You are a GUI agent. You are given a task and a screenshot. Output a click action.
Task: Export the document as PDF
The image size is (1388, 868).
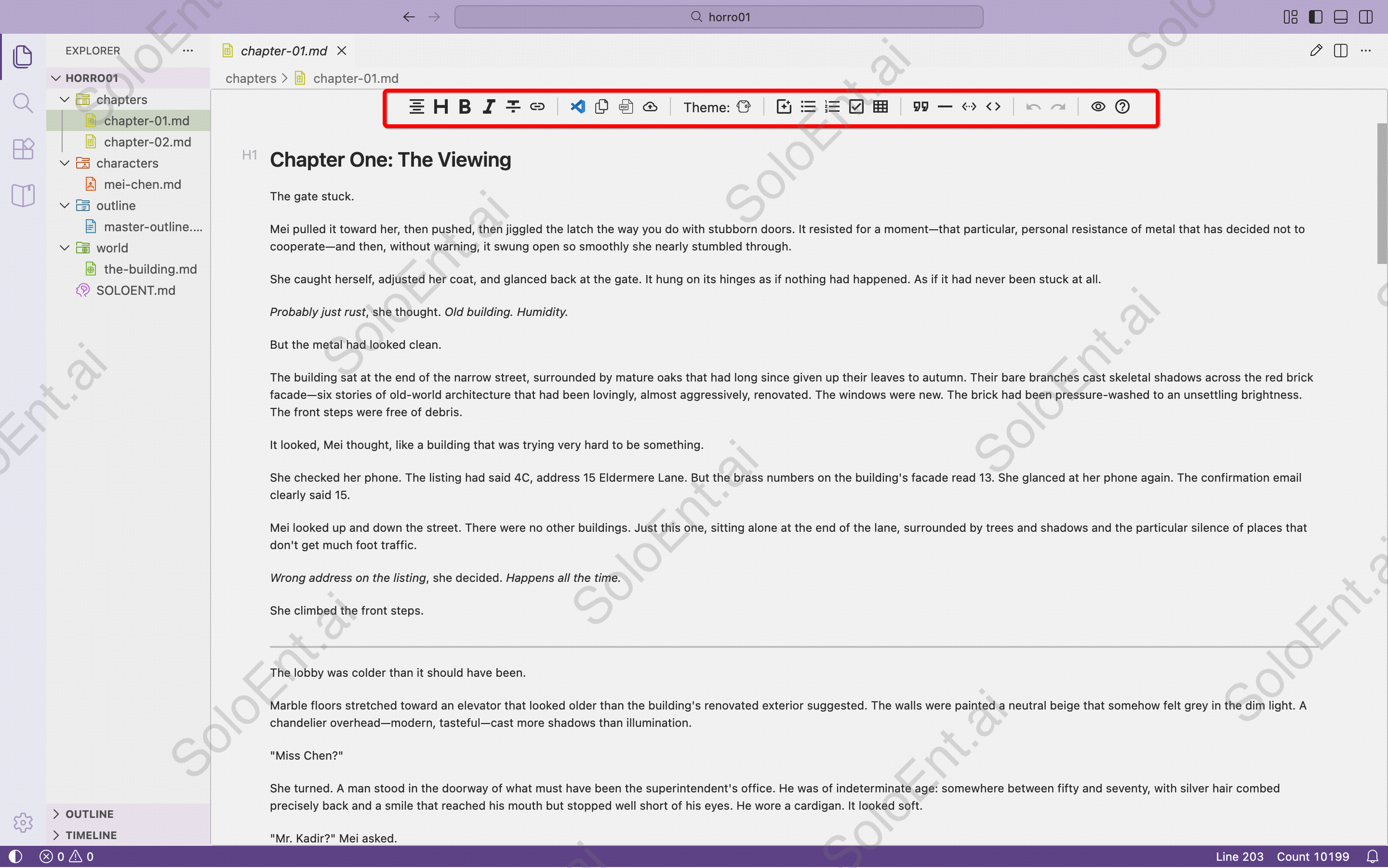(x=626, y=106)
